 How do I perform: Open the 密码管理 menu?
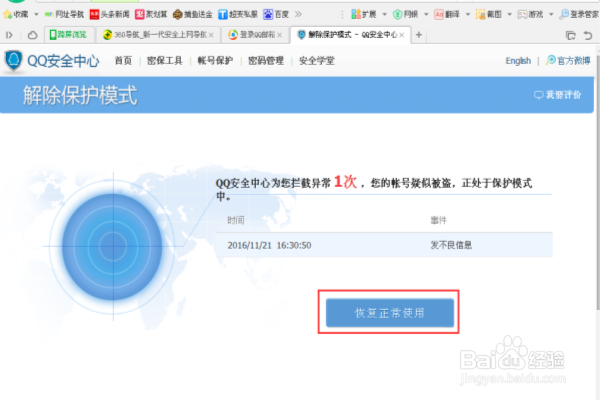coord(266,61)
